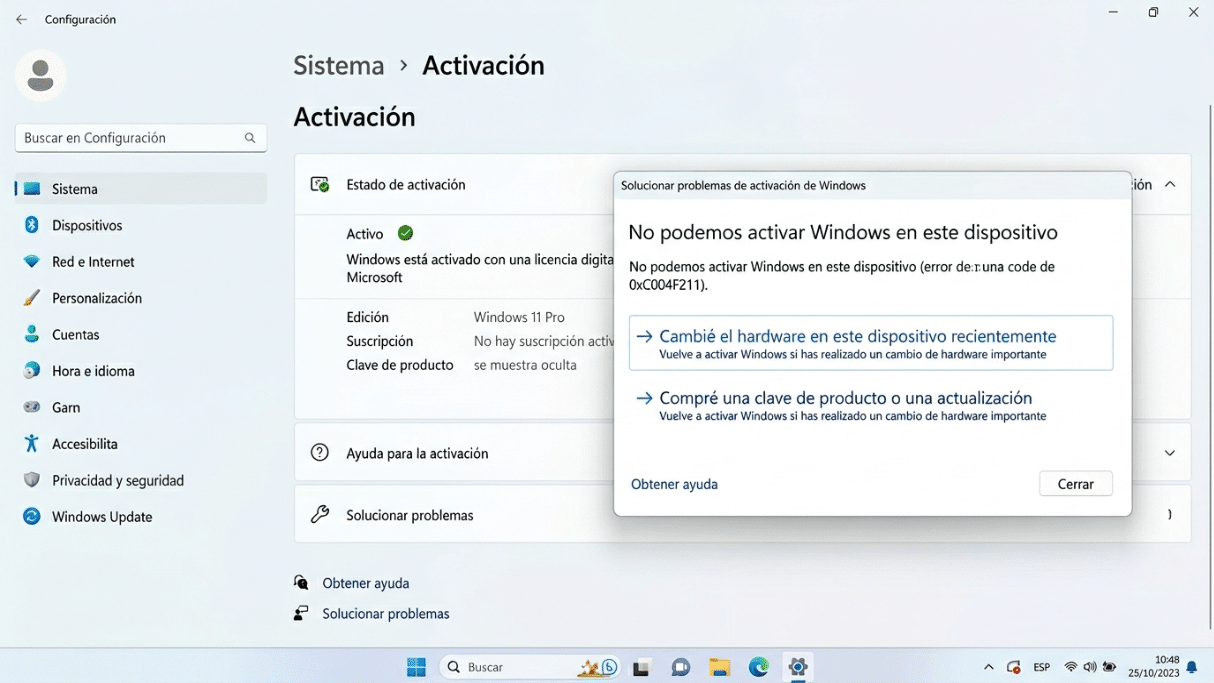
Task: Open the clock showing 10:48
Action: [x=1154, y=666]
